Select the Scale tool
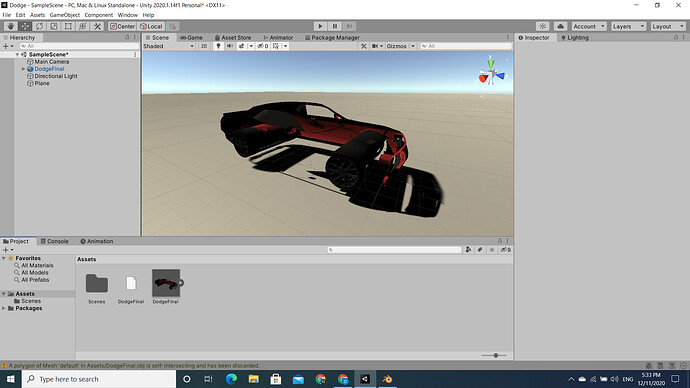The image size is (690, 388). pyautogui.click(x=54, y=26)
